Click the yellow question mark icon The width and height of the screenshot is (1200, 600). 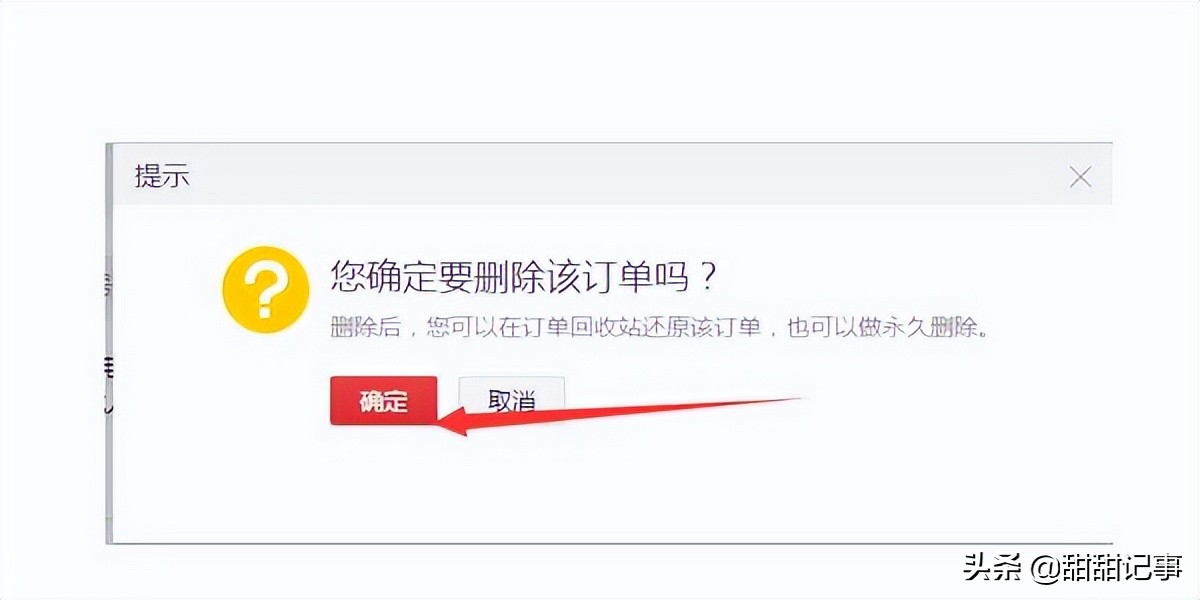coord(266,288)
